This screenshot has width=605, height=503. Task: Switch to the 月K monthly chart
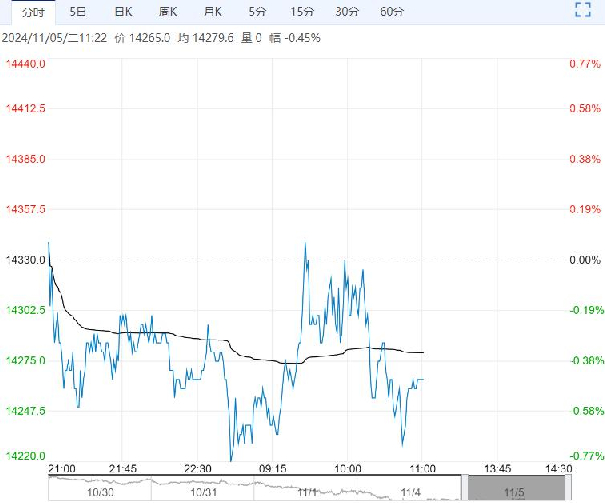point(212,12)
